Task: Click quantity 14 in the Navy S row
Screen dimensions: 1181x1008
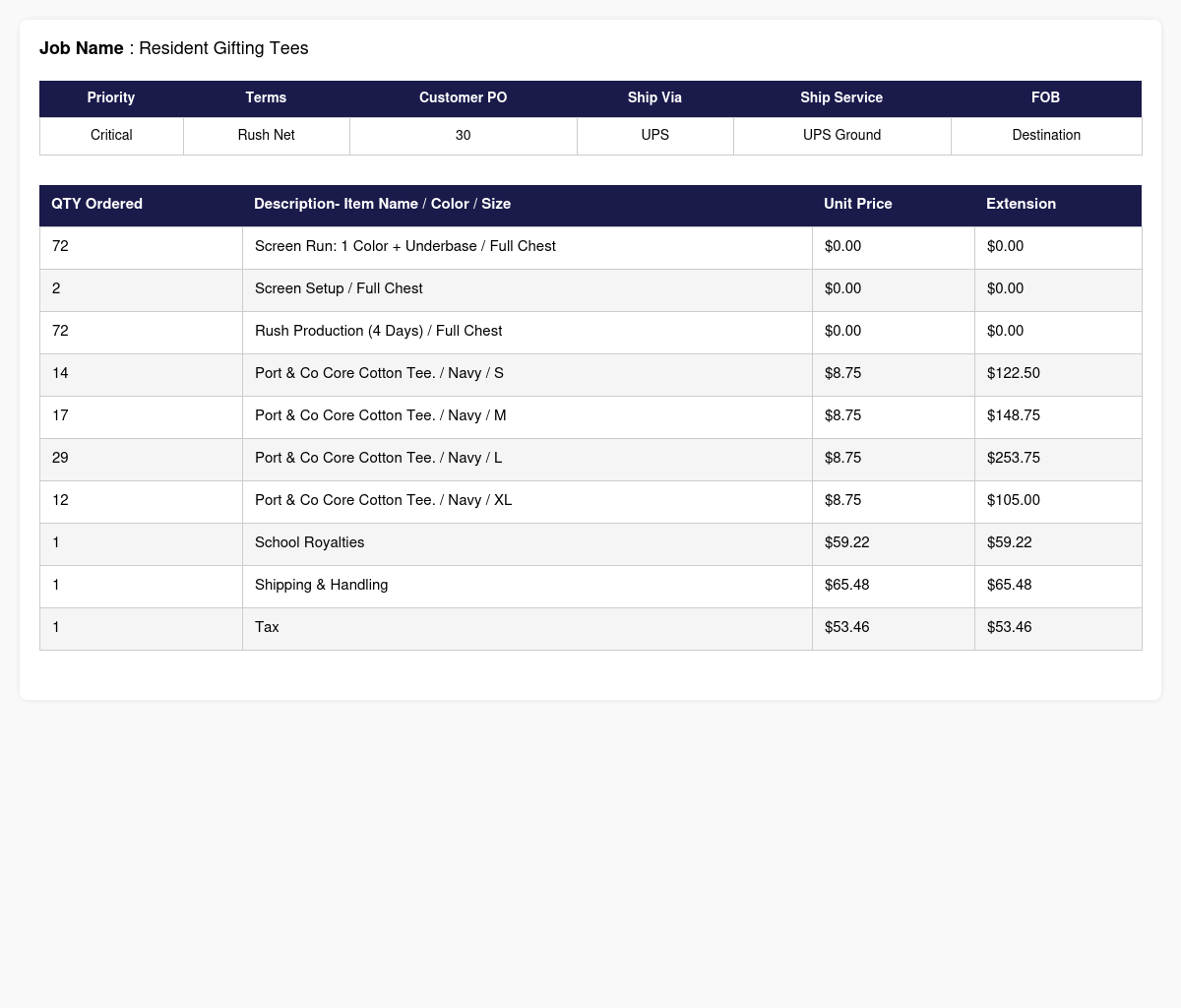Action: point(141,374)
